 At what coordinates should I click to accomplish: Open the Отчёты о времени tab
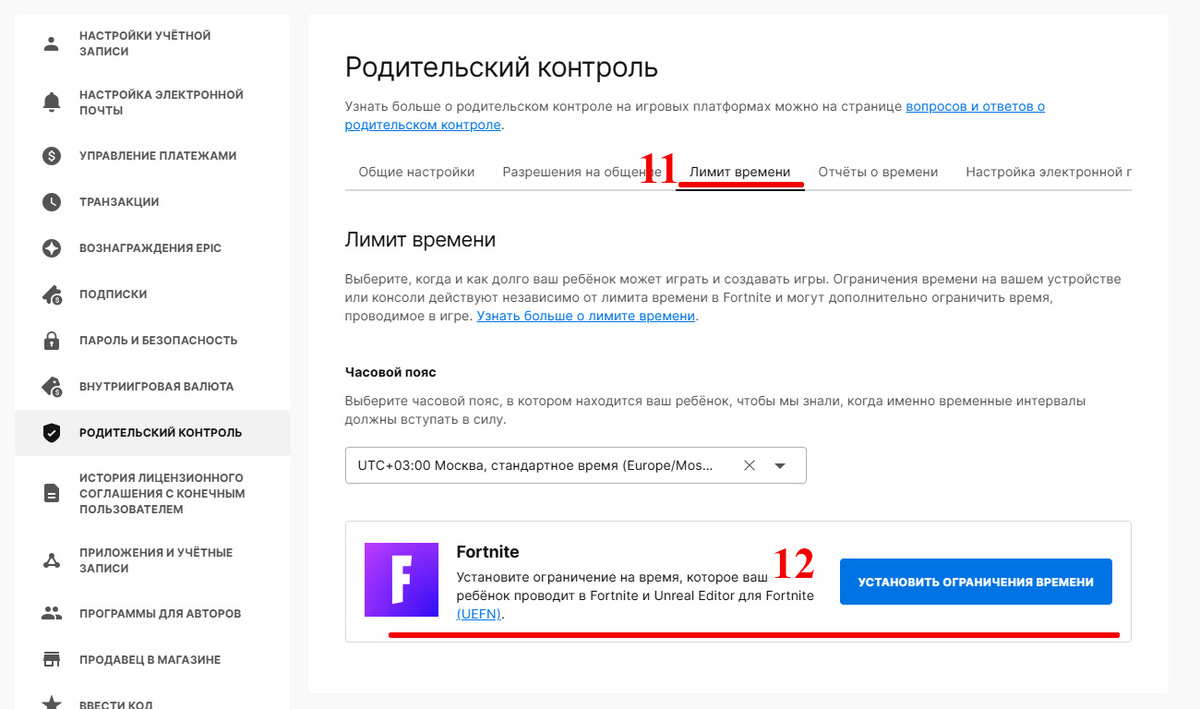[877, 172]
